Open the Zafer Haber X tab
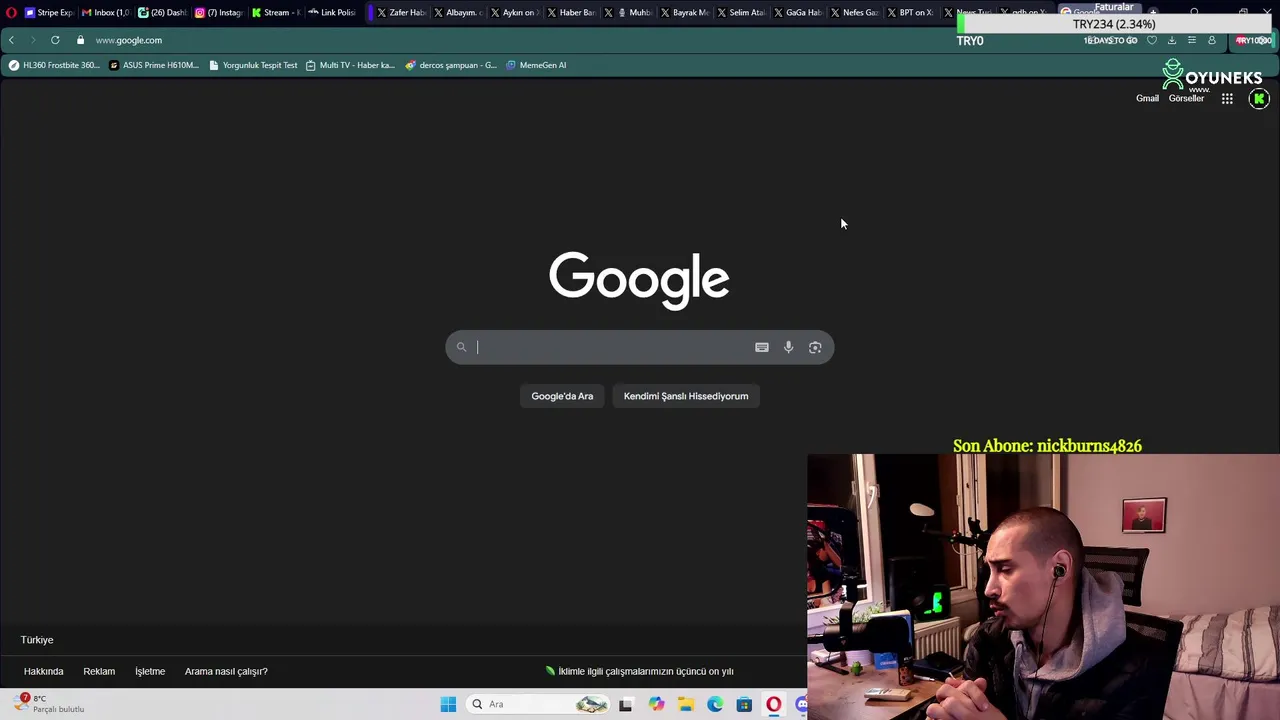 [401, 12]
